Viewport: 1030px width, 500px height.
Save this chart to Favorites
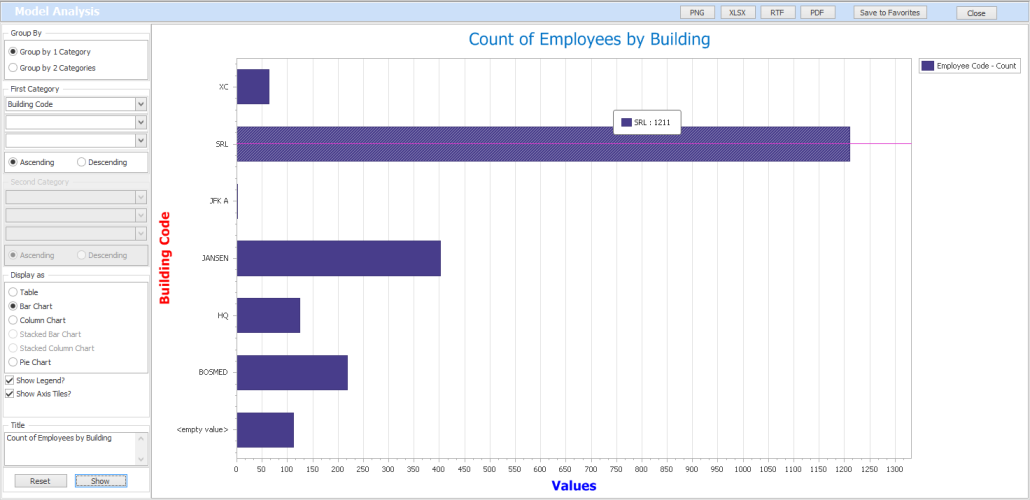point(889,13)
